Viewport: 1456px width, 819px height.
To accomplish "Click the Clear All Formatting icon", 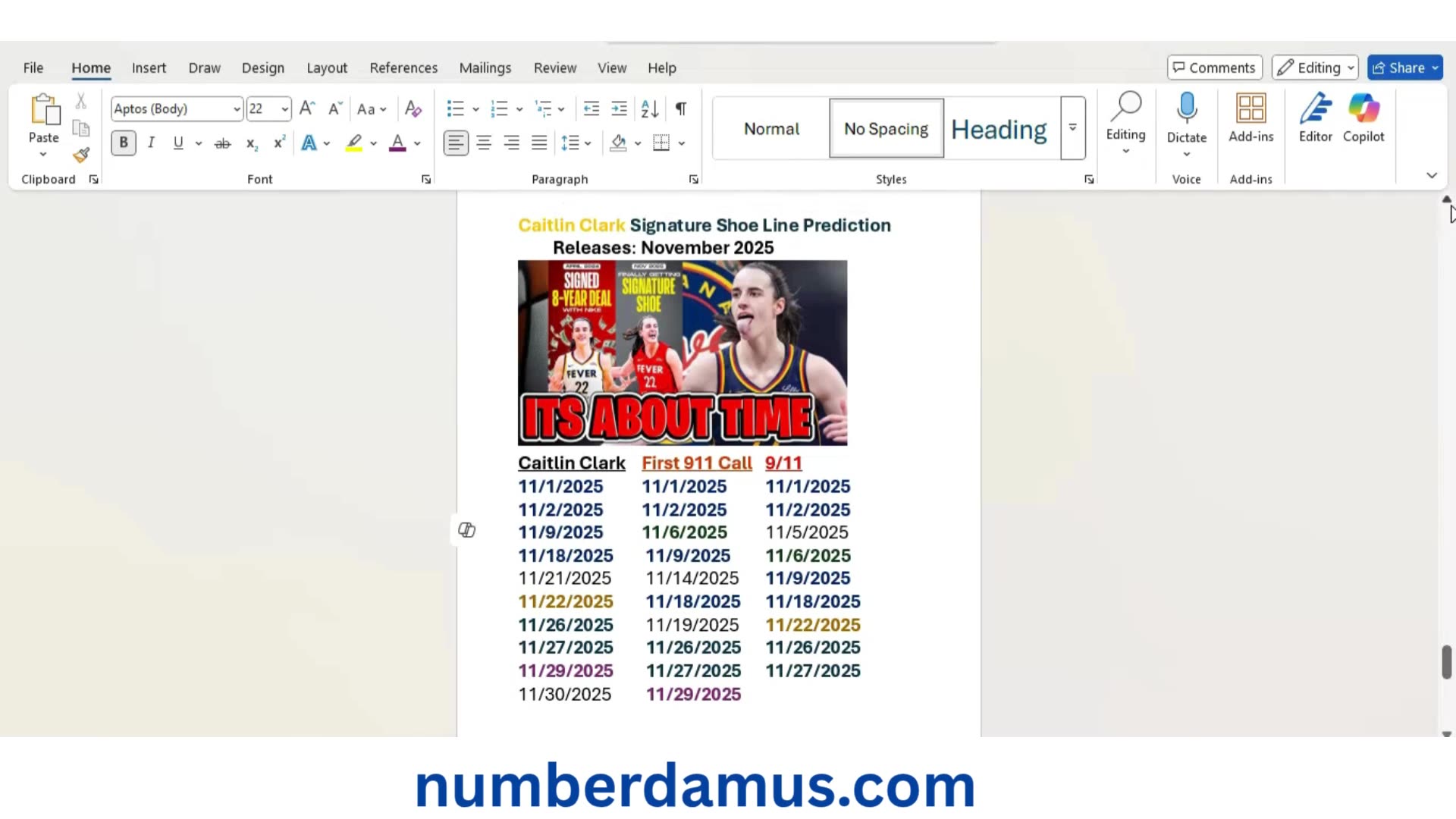I will [413, 109].
